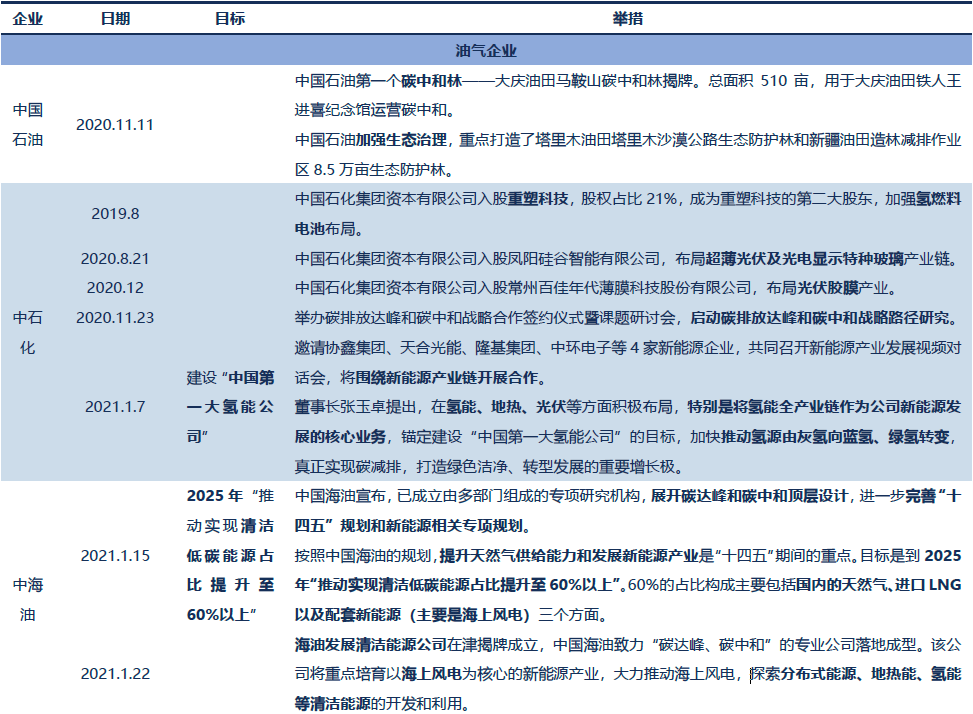The height and width of the screenshot is (714, 973).
Task: Click the 海油发展清洁能源公司 line
Action: pyautogui.click(x=628, y=645)
